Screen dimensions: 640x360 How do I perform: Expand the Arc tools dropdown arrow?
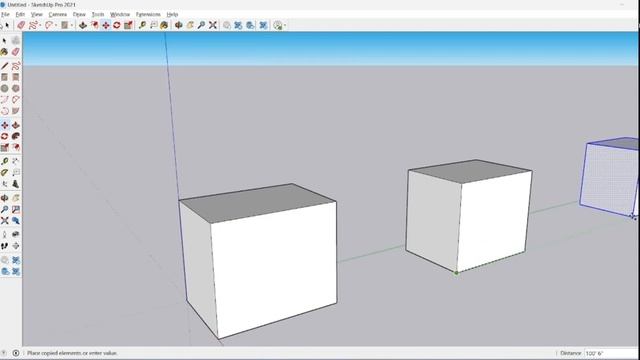56,25
